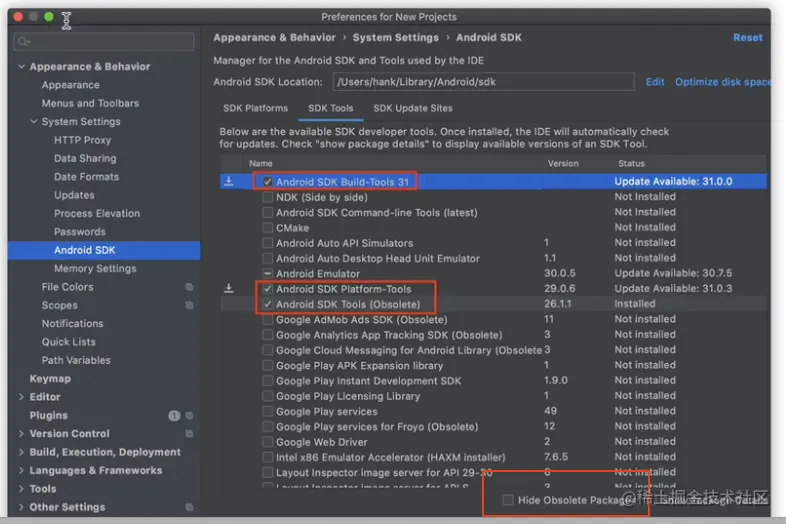786x524 pixels.
Task: Click the Android SDK Location path field
Action: tap(483, 82)
